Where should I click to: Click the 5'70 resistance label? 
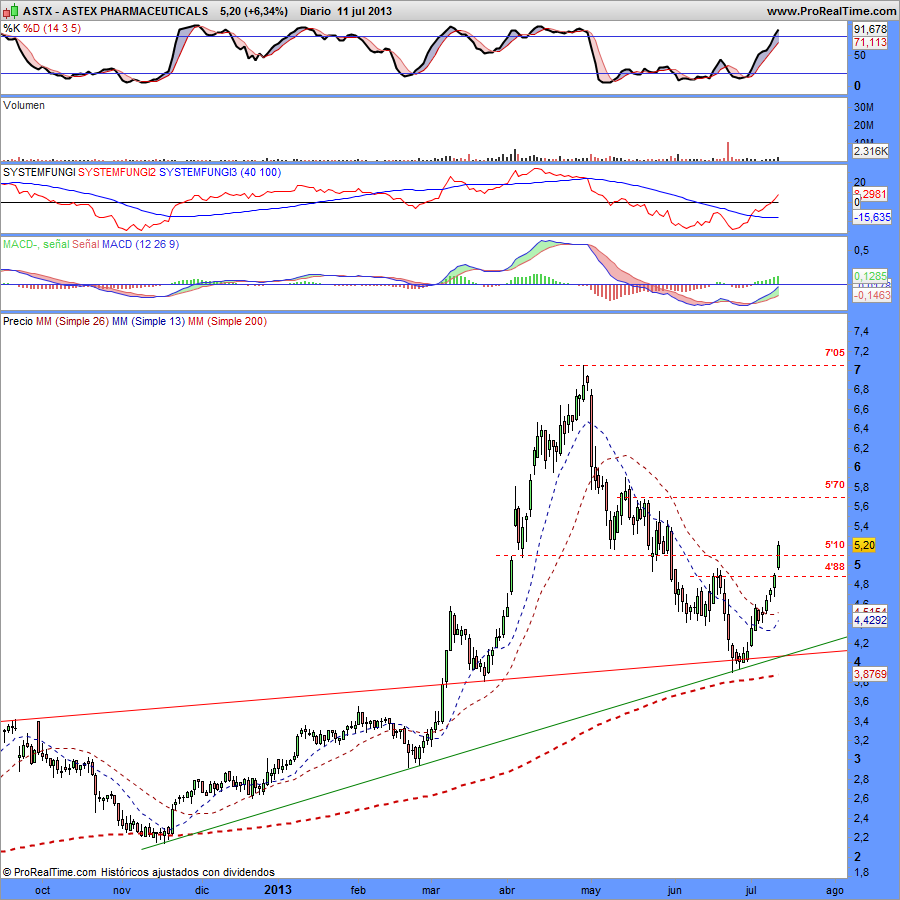coord(835,485)
